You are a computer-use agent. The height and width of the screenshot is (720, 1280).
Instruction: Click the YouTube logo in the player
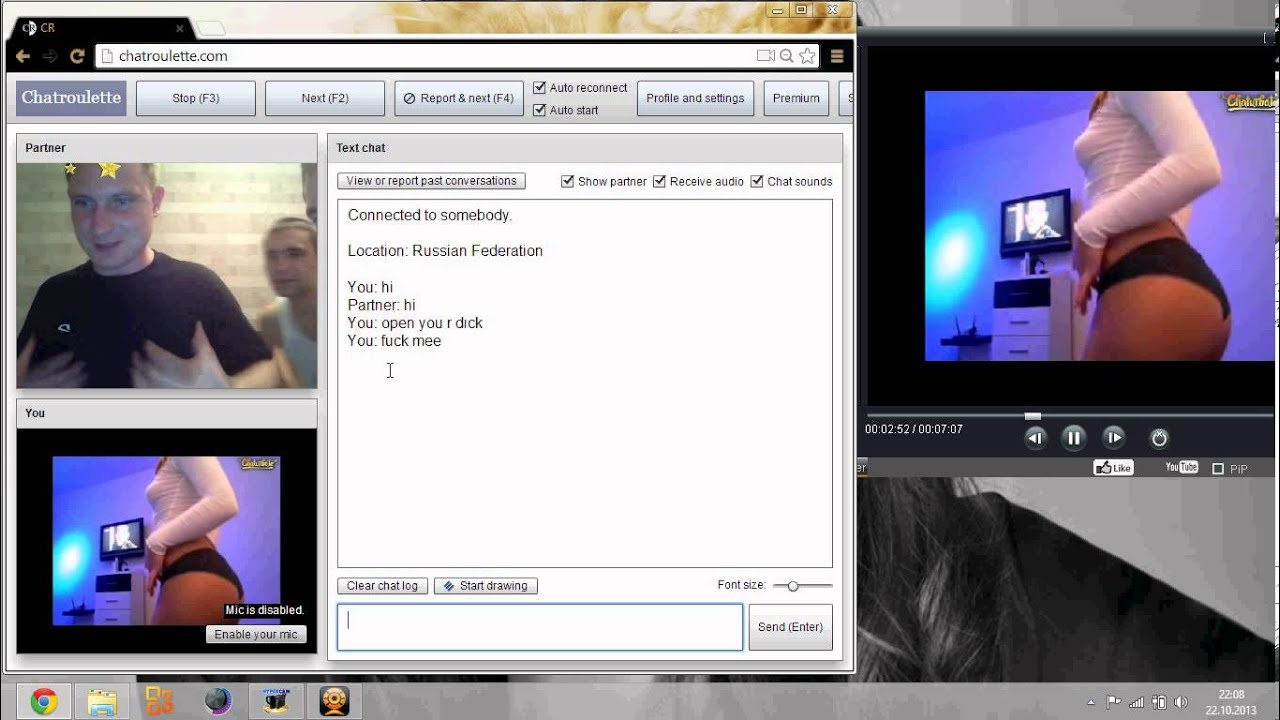[x=1181, y=467]
